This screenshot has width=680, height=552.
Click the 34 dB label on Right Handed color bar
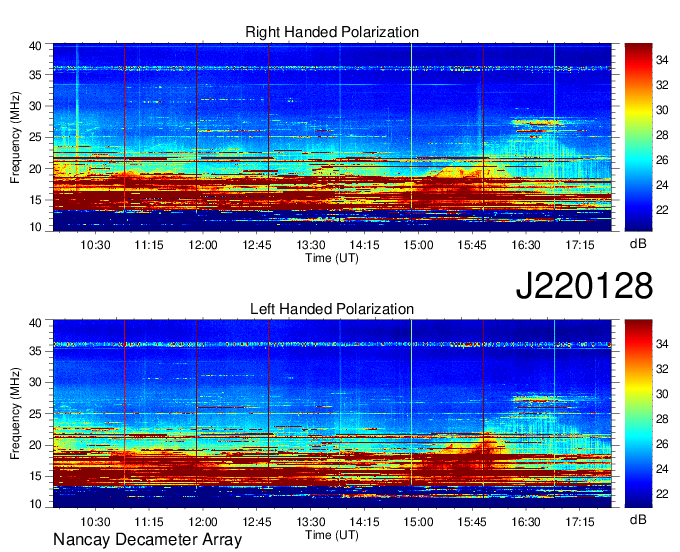[x=662, y=60]
